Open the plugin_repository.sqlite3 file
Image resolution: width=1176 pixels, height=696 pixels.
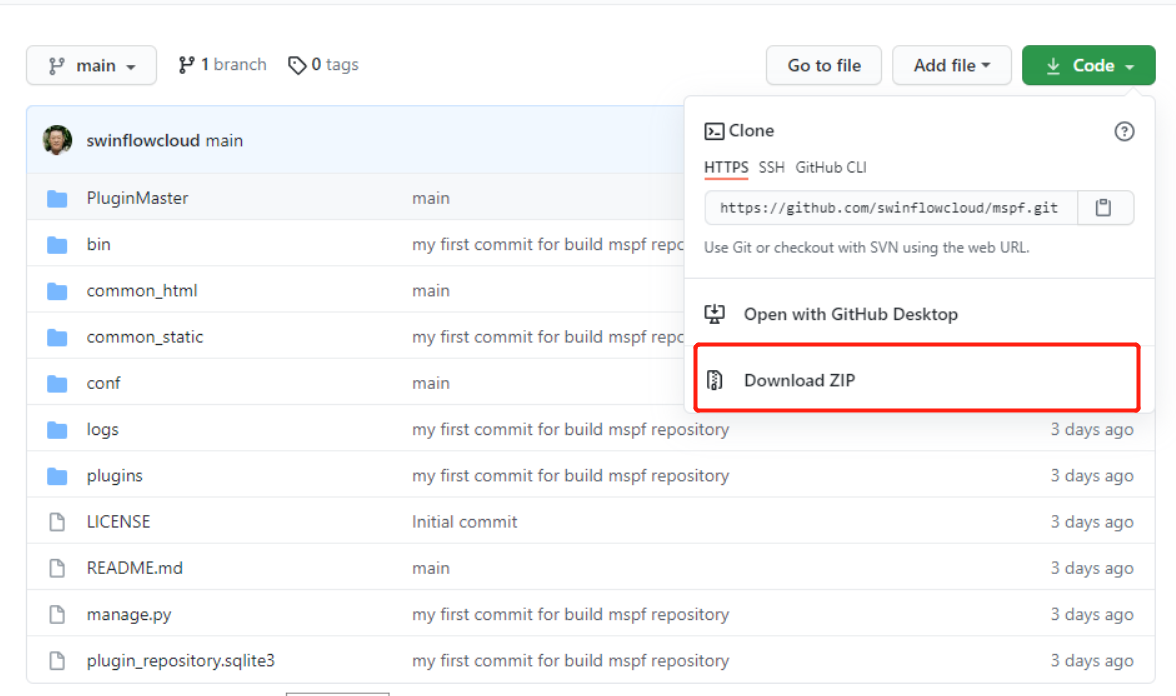click(x=181, y=661)
